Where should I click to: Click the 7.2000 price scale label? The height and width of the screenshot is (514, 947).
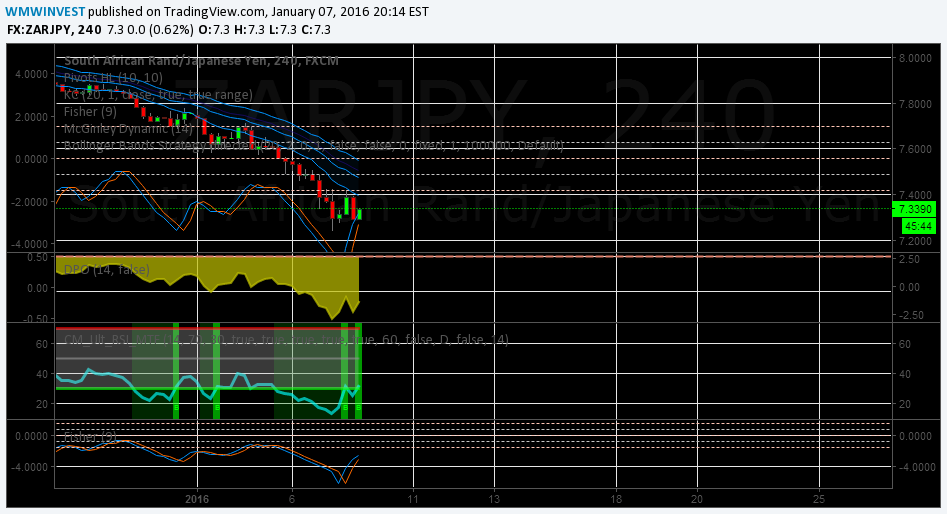[x=915, y=241]
